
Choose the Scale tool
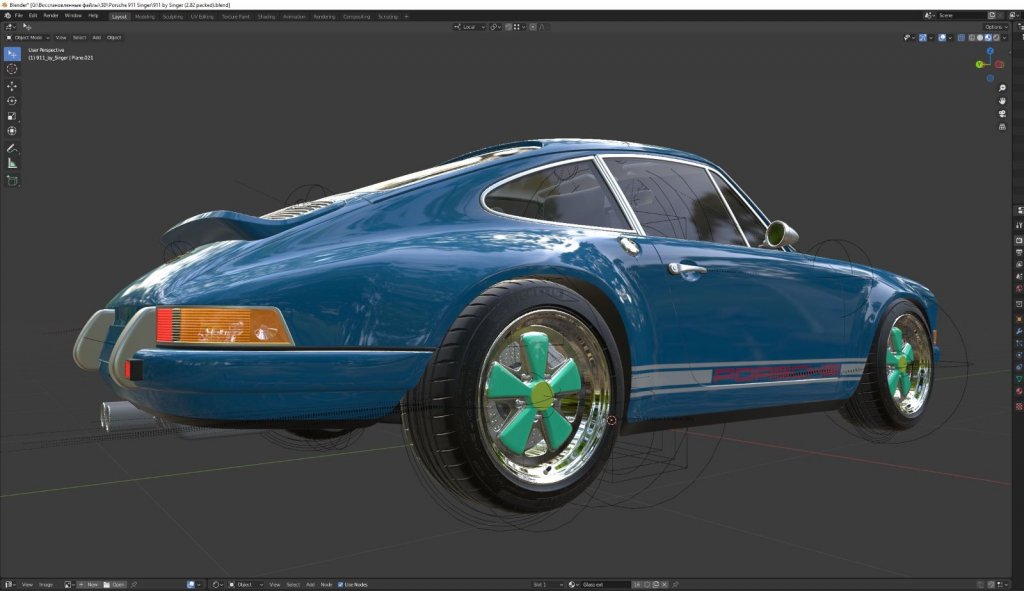(x=12, y=116)
